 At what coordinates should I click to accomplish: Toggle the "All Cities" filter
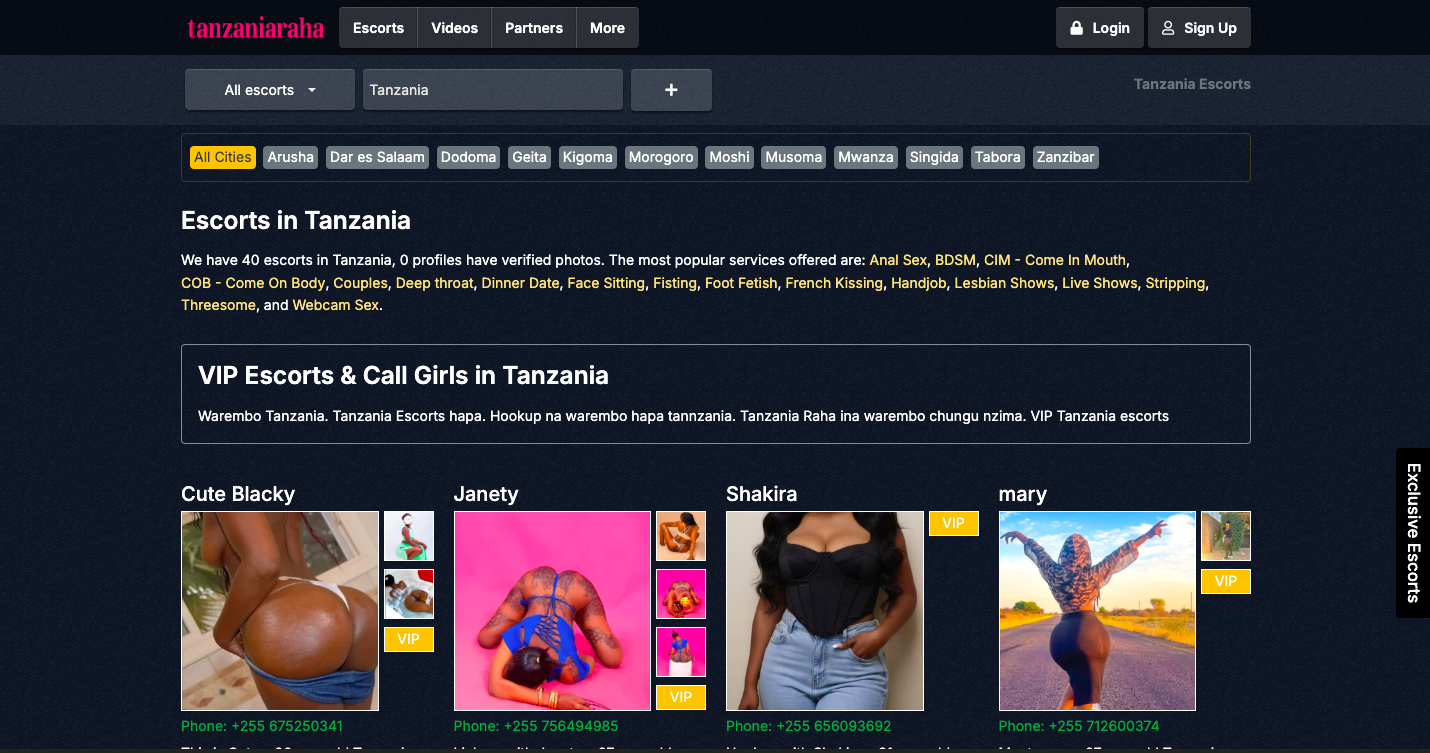tap(222, 157)
